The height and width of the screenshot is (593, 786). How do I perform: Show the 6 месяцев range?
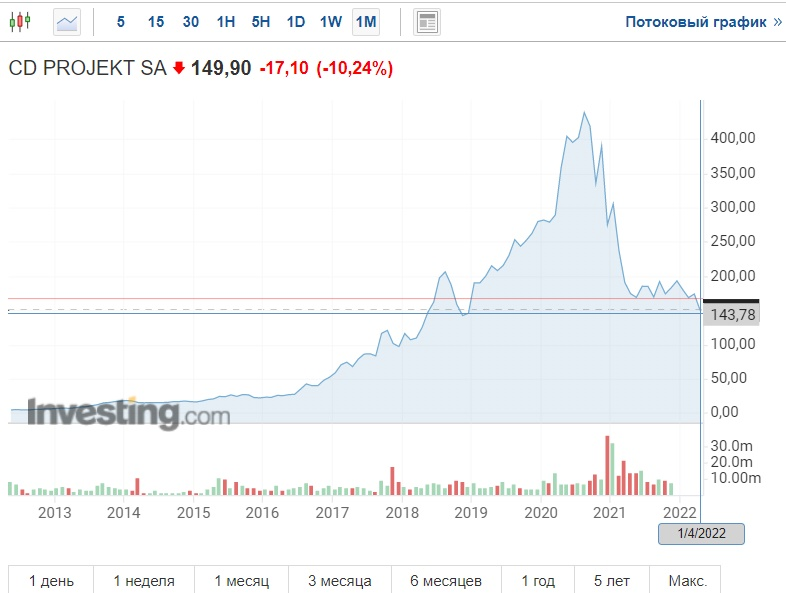(446, 580)
